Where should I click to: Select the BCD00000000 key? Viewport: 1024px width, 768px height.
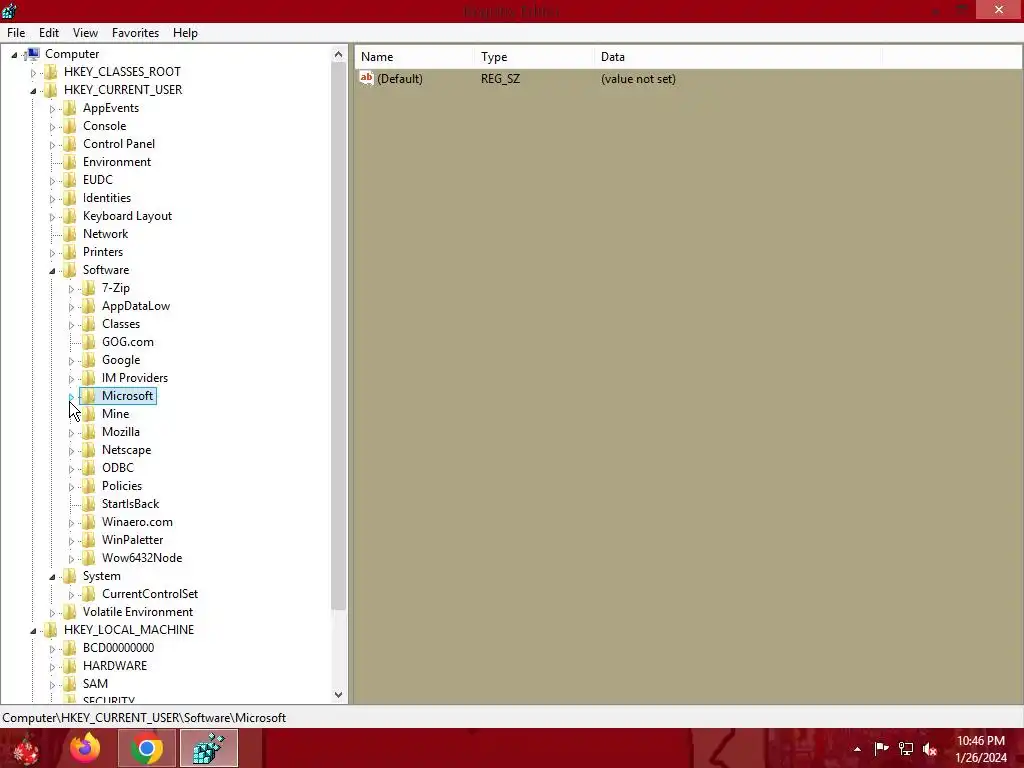point(118,648)
